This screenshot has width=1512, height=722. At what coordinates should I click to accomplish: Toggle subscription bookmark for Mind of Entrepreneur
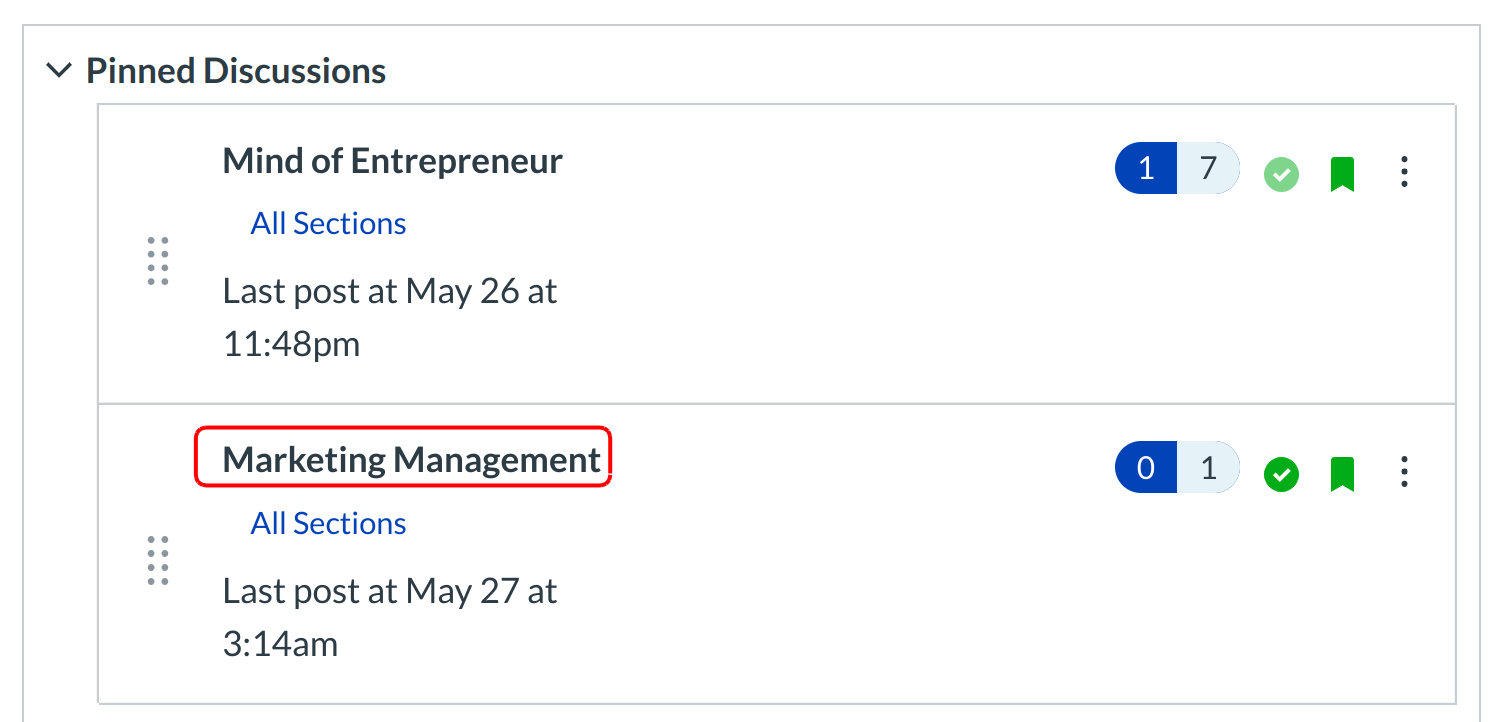(1342, 173)
